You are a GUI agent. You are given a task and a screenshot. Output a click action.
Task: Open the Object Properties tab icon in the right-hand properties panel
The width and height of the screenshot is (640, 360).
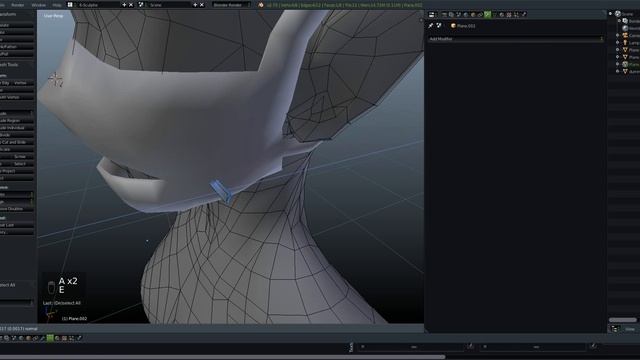point(473,15)
